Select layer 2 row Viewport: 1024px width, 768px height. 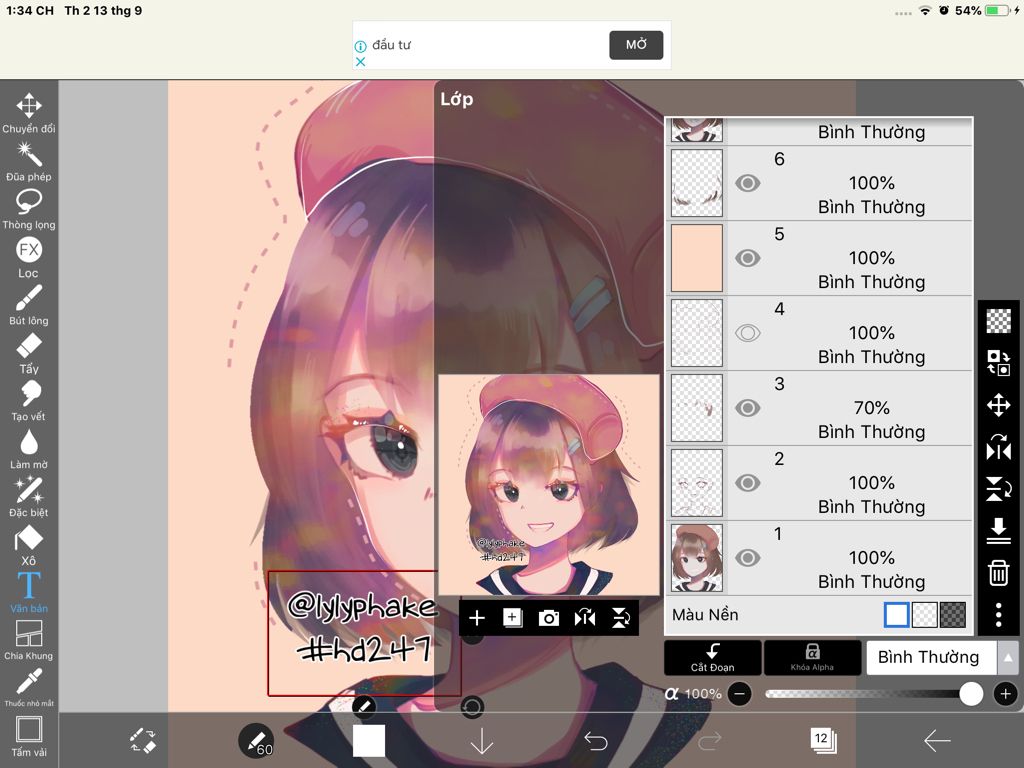[x=819, y=483]
